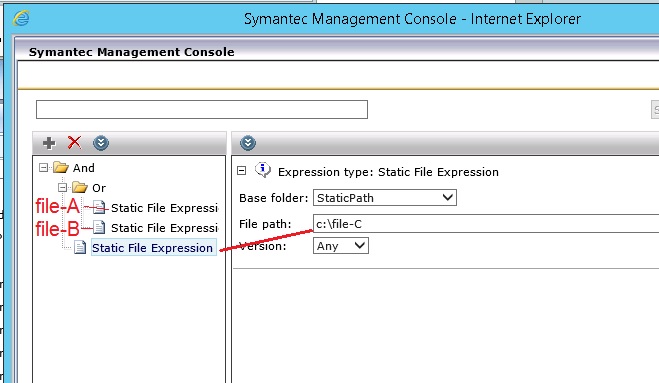Image resolution: width=659 pixels, height=383 pixels.
Task: Click the info speech-bubble icon
Action: (x=263, y=170)
